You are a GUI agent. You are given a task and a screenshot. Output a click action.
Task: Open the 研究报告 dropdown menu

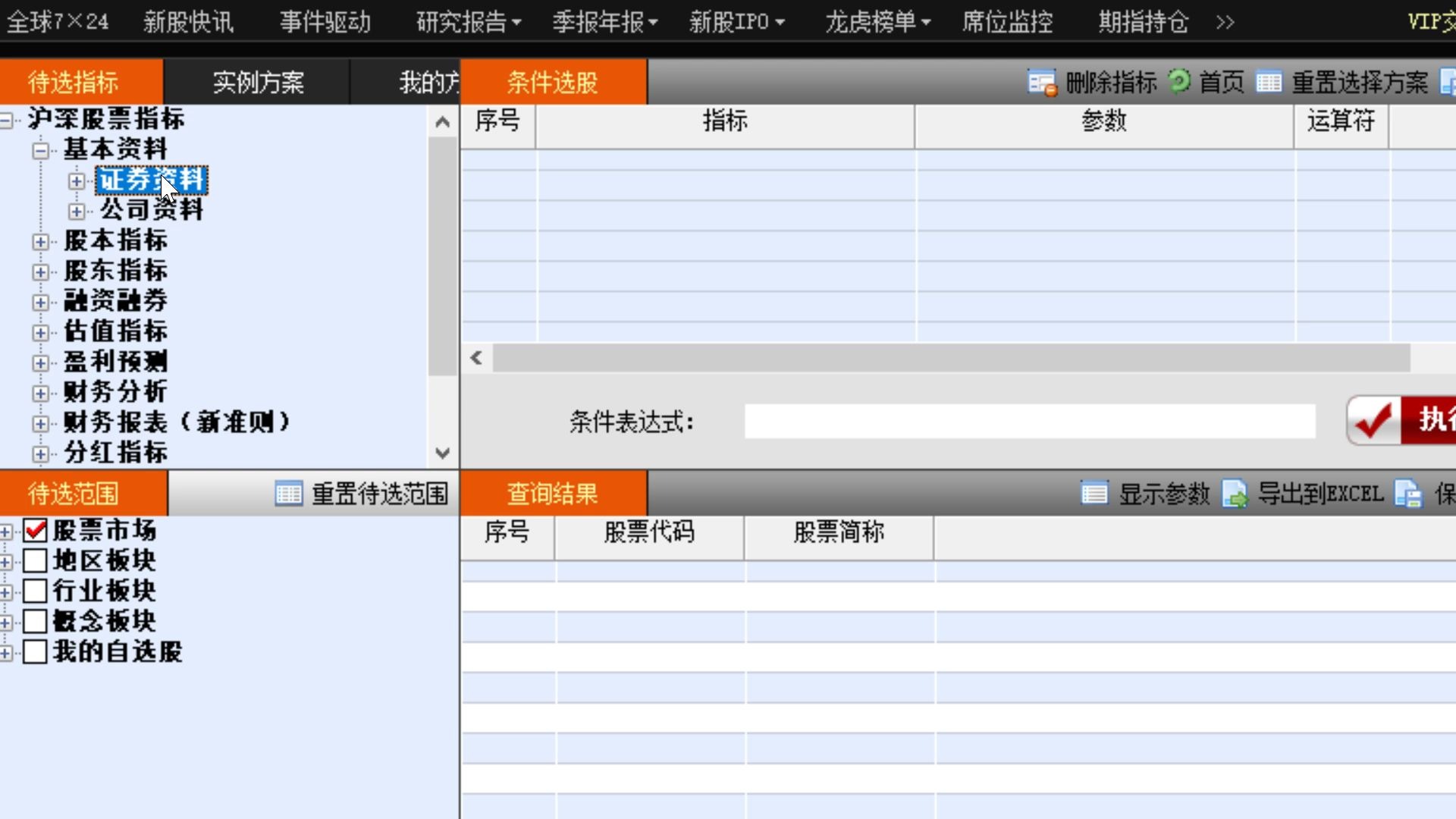(x=469, y=22)
